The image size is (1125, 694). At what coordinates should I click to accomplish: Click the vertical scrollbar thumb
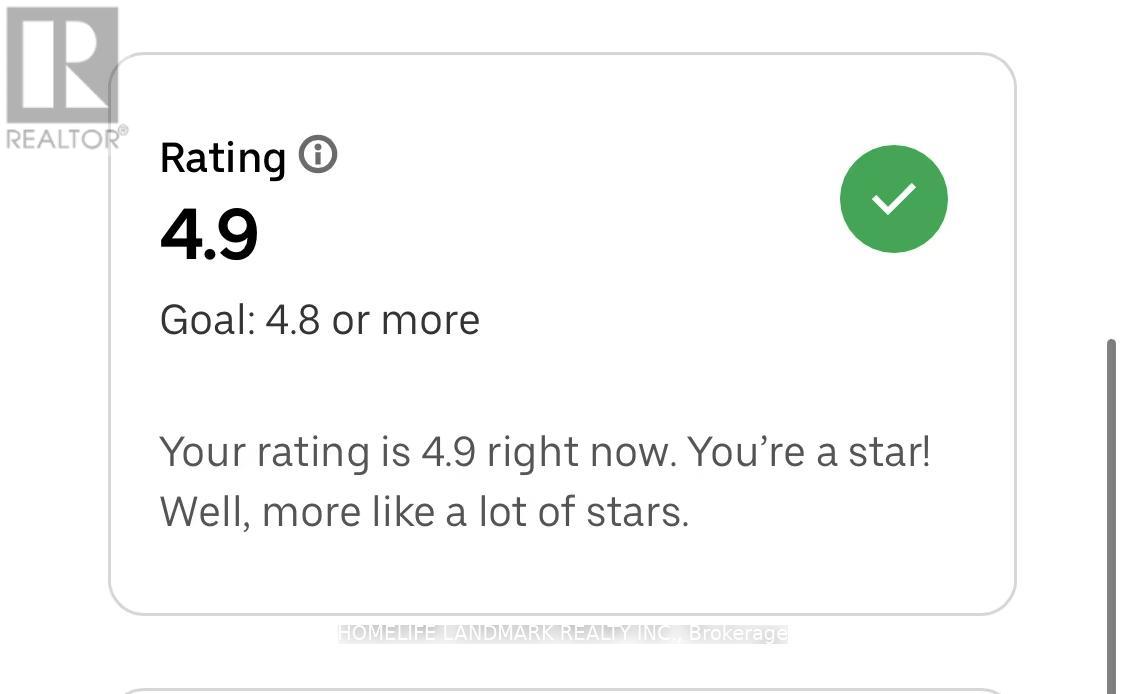pos(1111,500)
